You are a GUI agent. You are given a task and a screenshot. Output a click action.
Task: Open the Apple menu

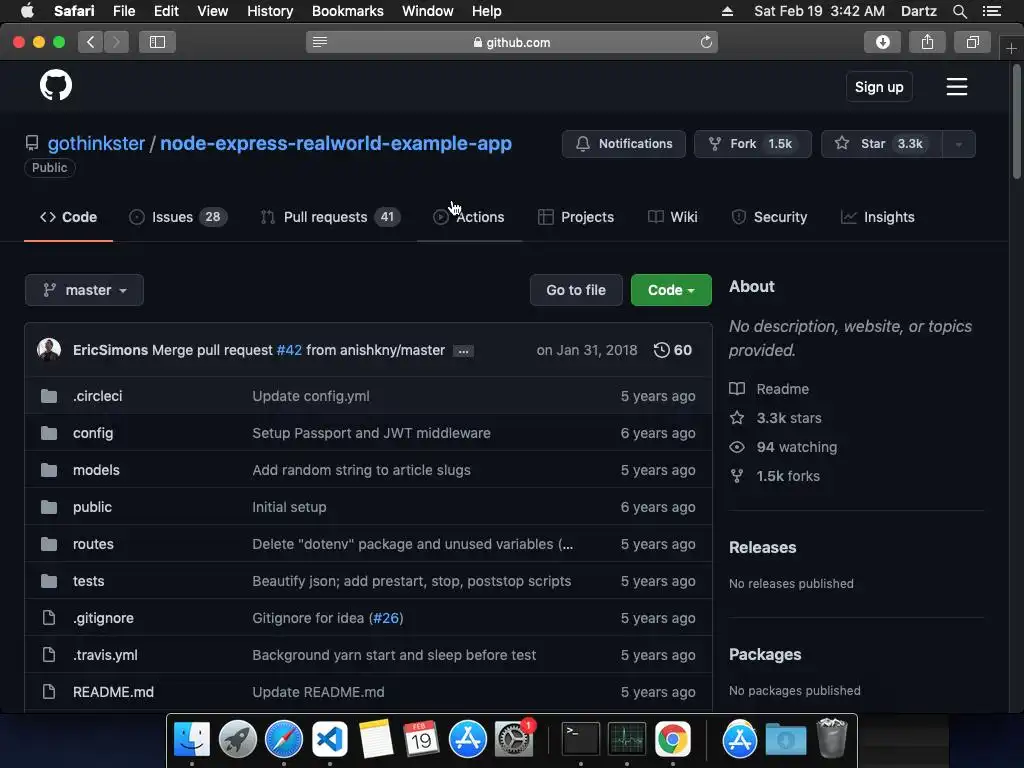point(27,11)
